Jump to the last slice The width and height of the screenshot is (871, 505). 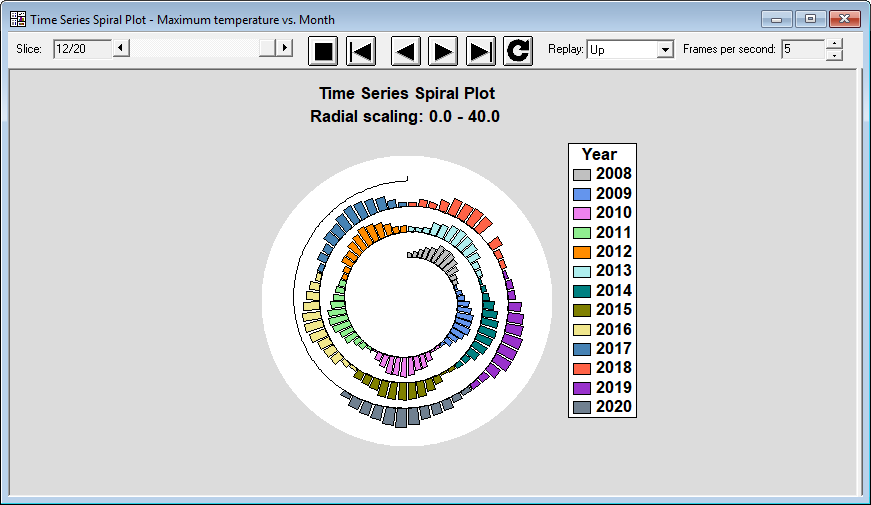click(x=481, y=51)
